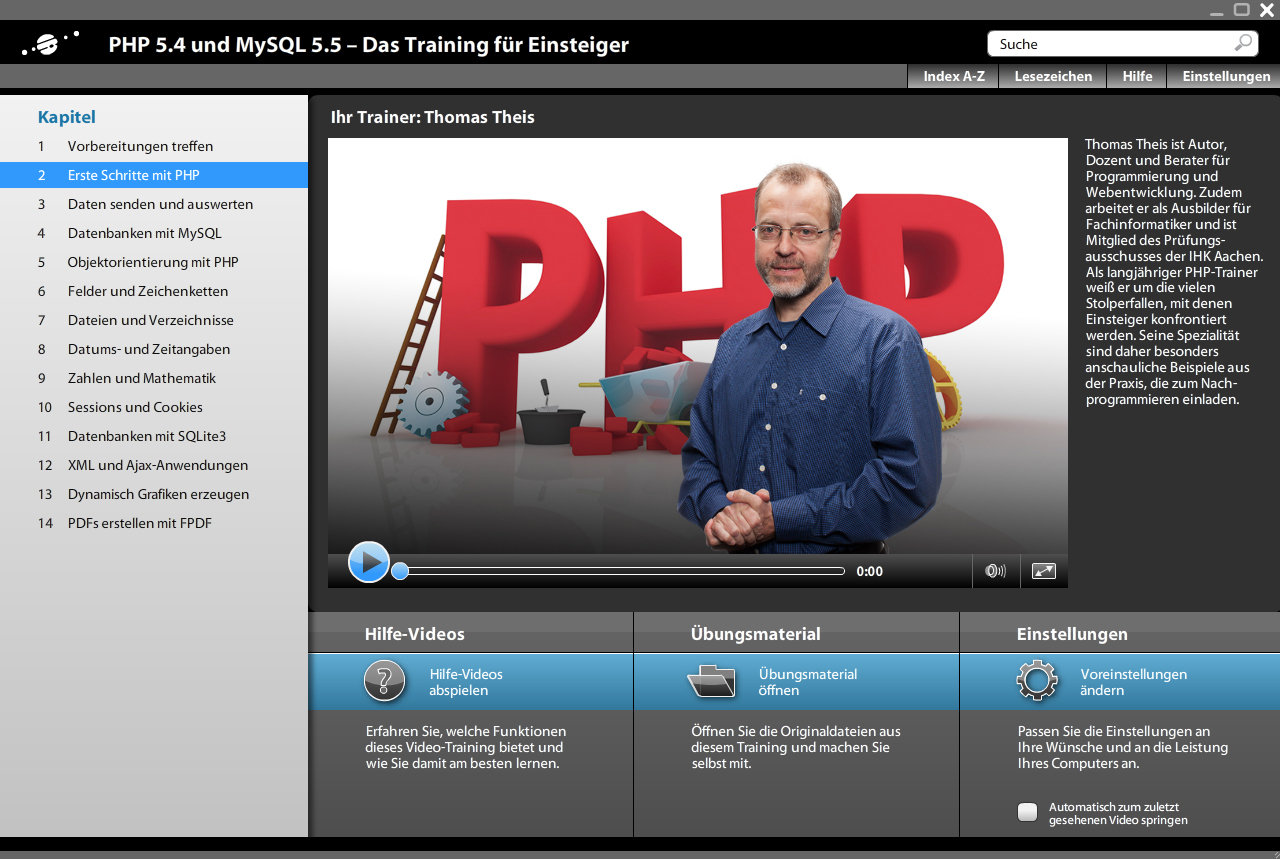Click the question mark Hilfe-Videos icon
The image size is (1280, 859).
pyautogui.click(x=385, y=681)
